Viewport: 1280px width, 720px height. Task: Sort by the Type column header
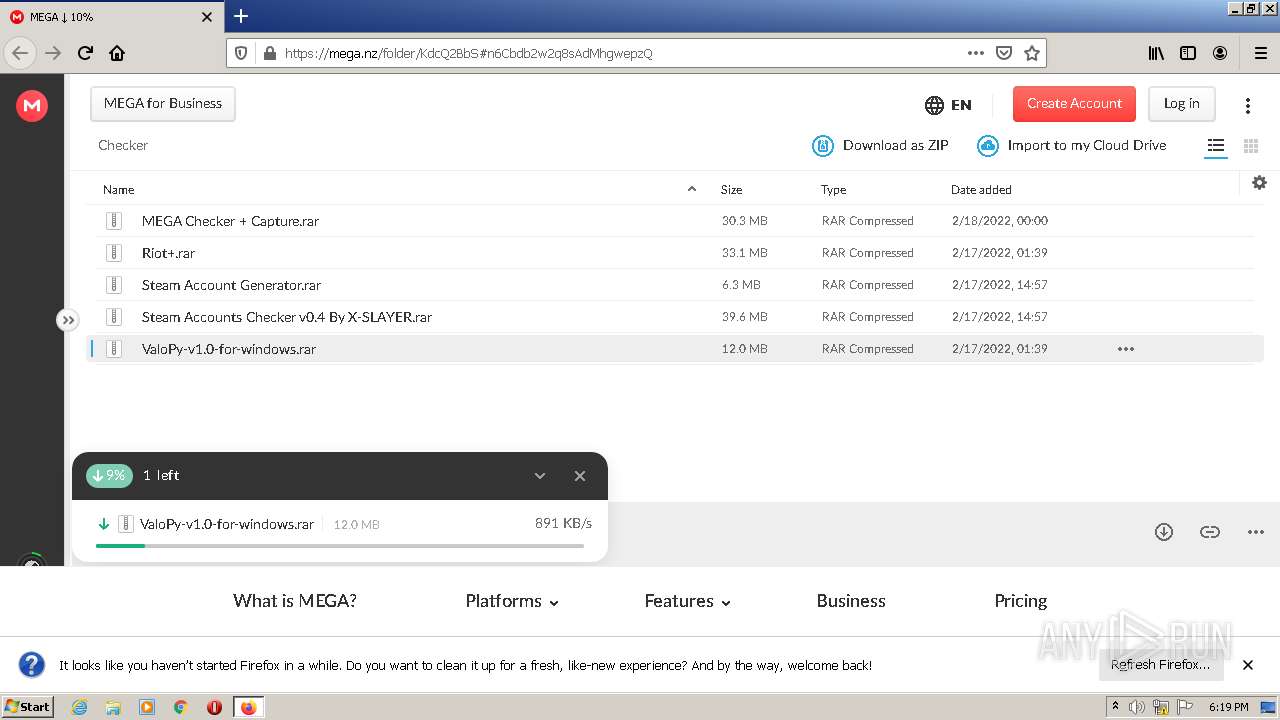(833, 189)
